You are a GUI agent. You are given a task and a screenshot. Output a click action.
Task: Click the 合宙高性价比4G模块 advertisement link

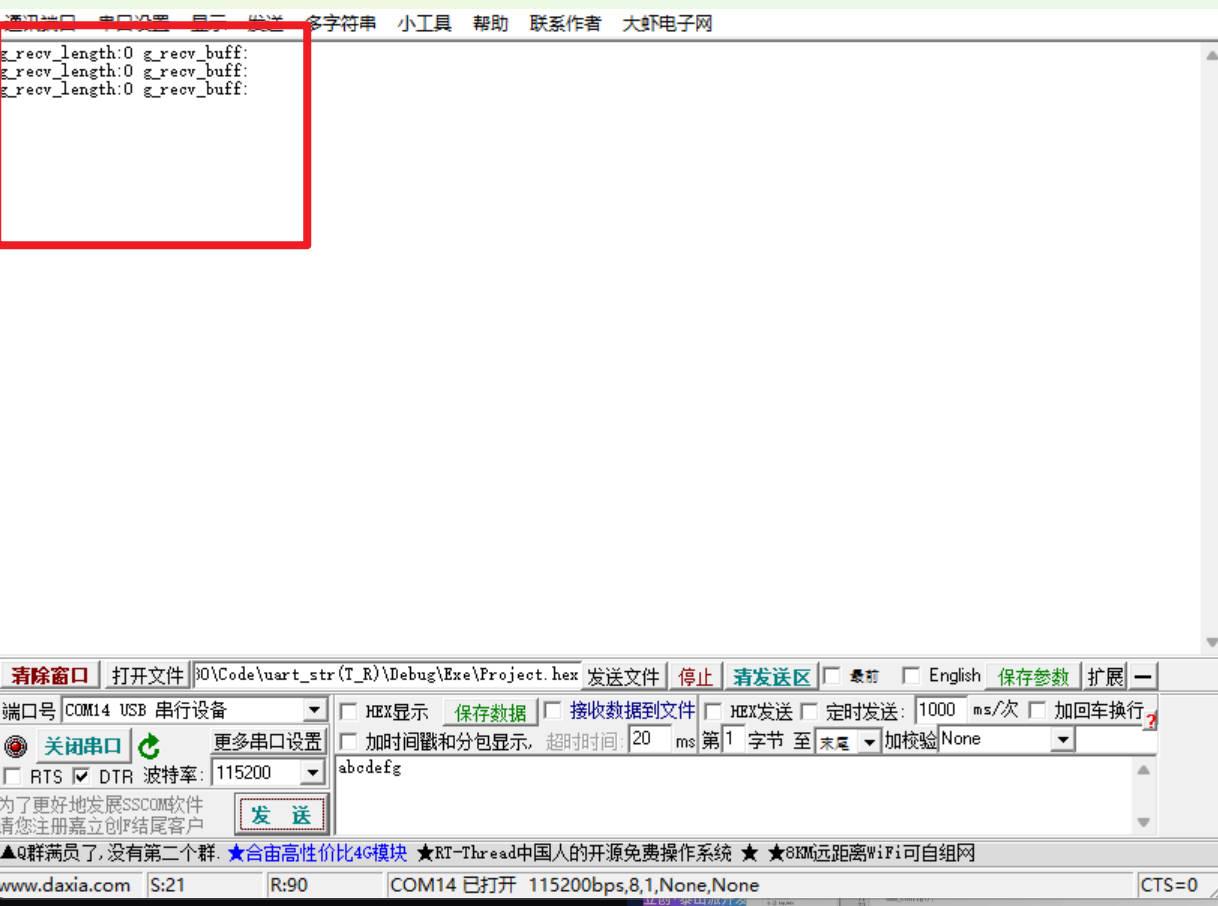point(317,853)
